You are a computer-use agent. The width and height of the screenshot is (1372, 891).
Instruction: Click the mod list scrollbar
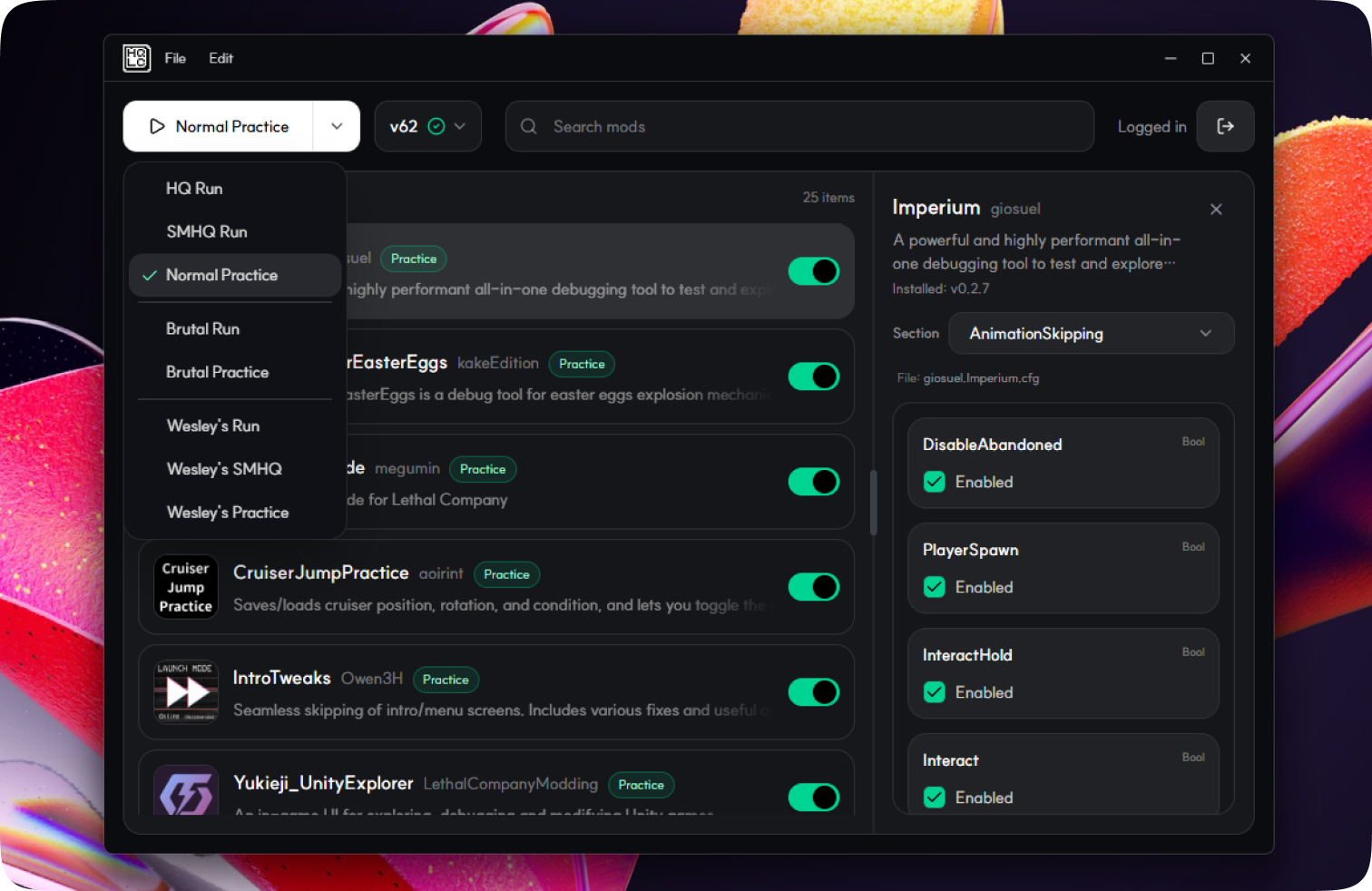874,502
